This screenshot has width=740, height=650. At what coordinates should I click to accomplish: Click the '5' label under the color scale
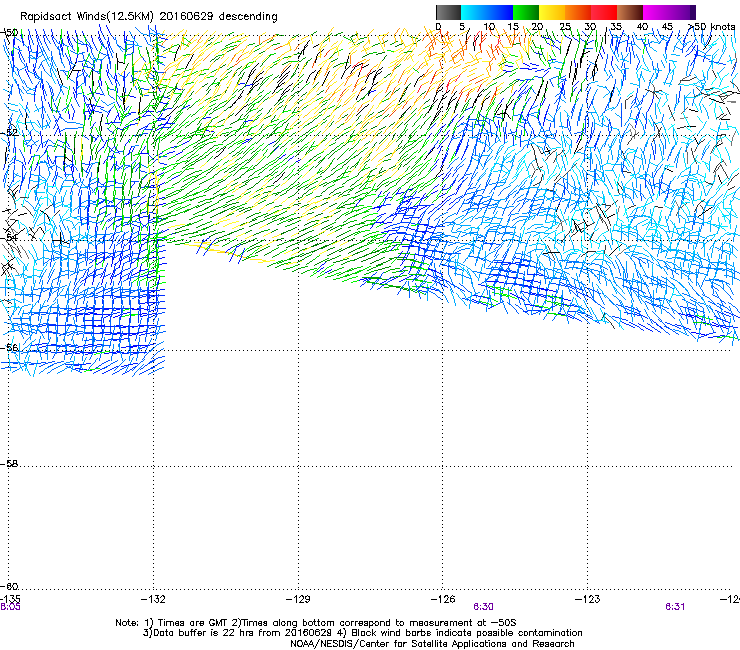point(462,27)
